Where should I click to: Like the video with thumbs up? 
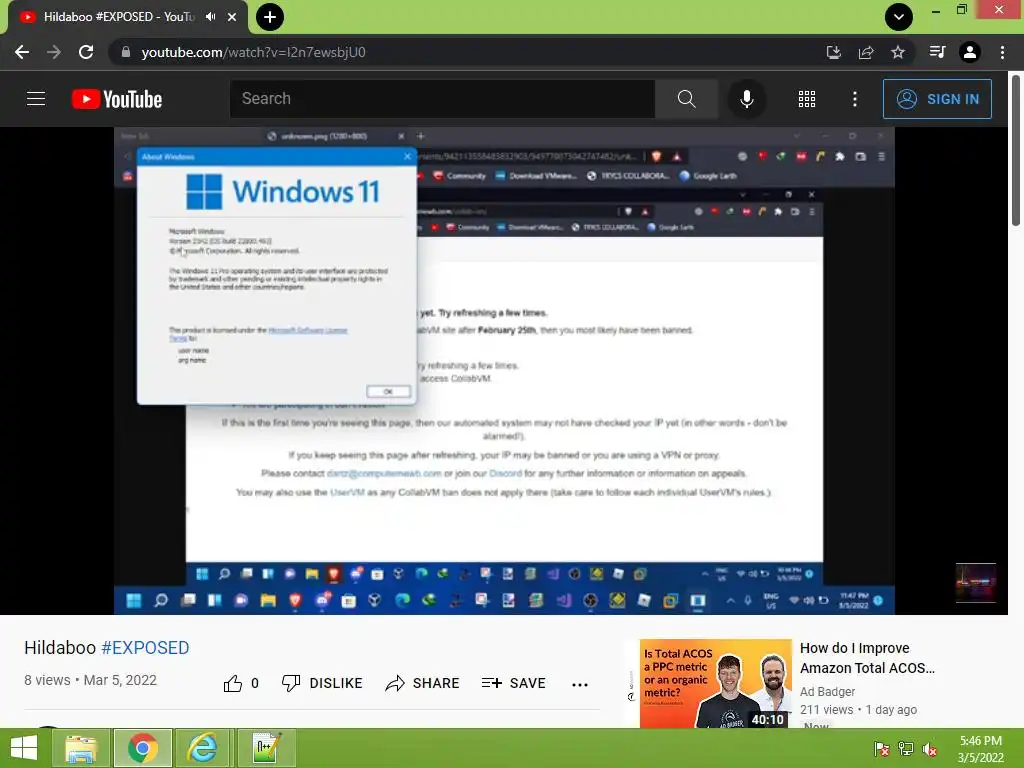(241, 683)
